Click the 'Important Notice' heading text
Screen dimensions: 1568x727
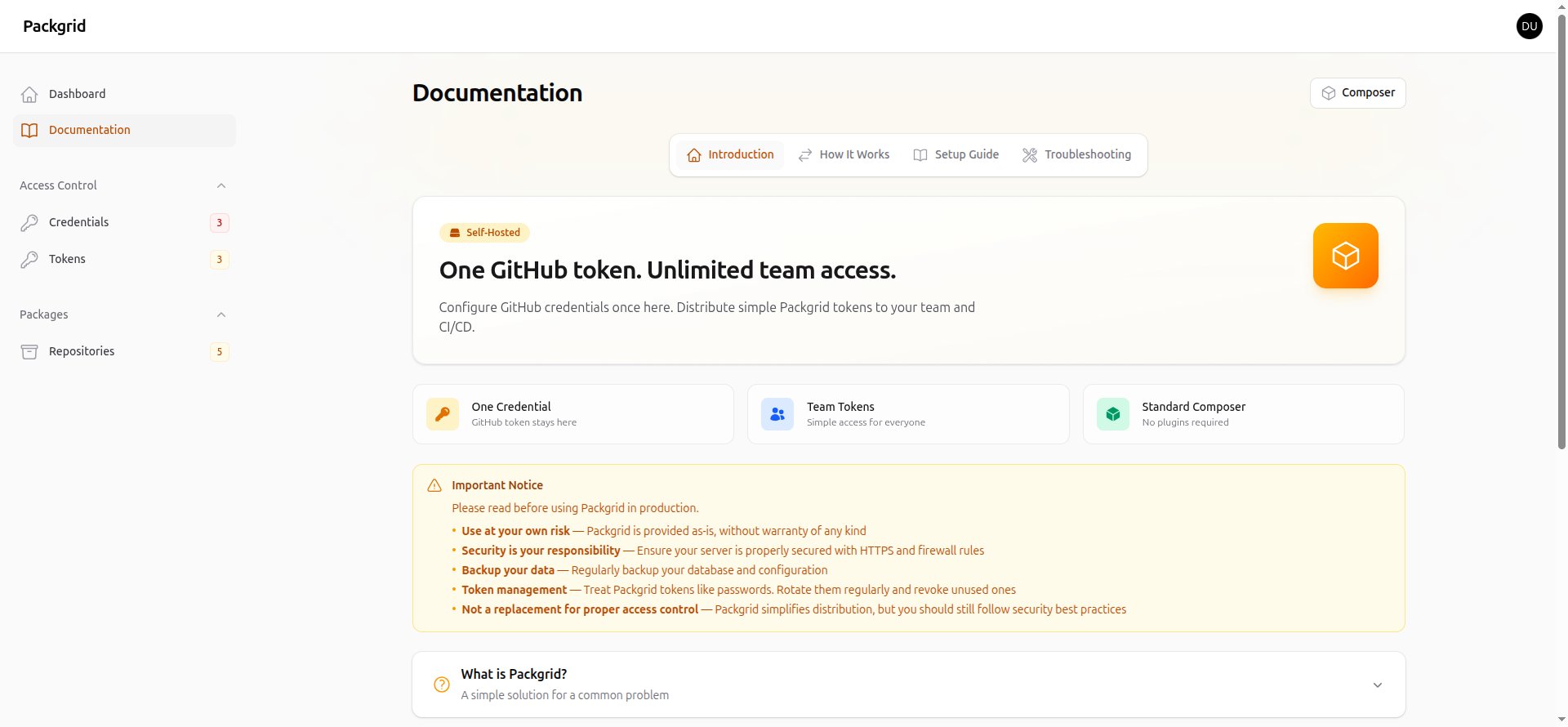[497, 485]
